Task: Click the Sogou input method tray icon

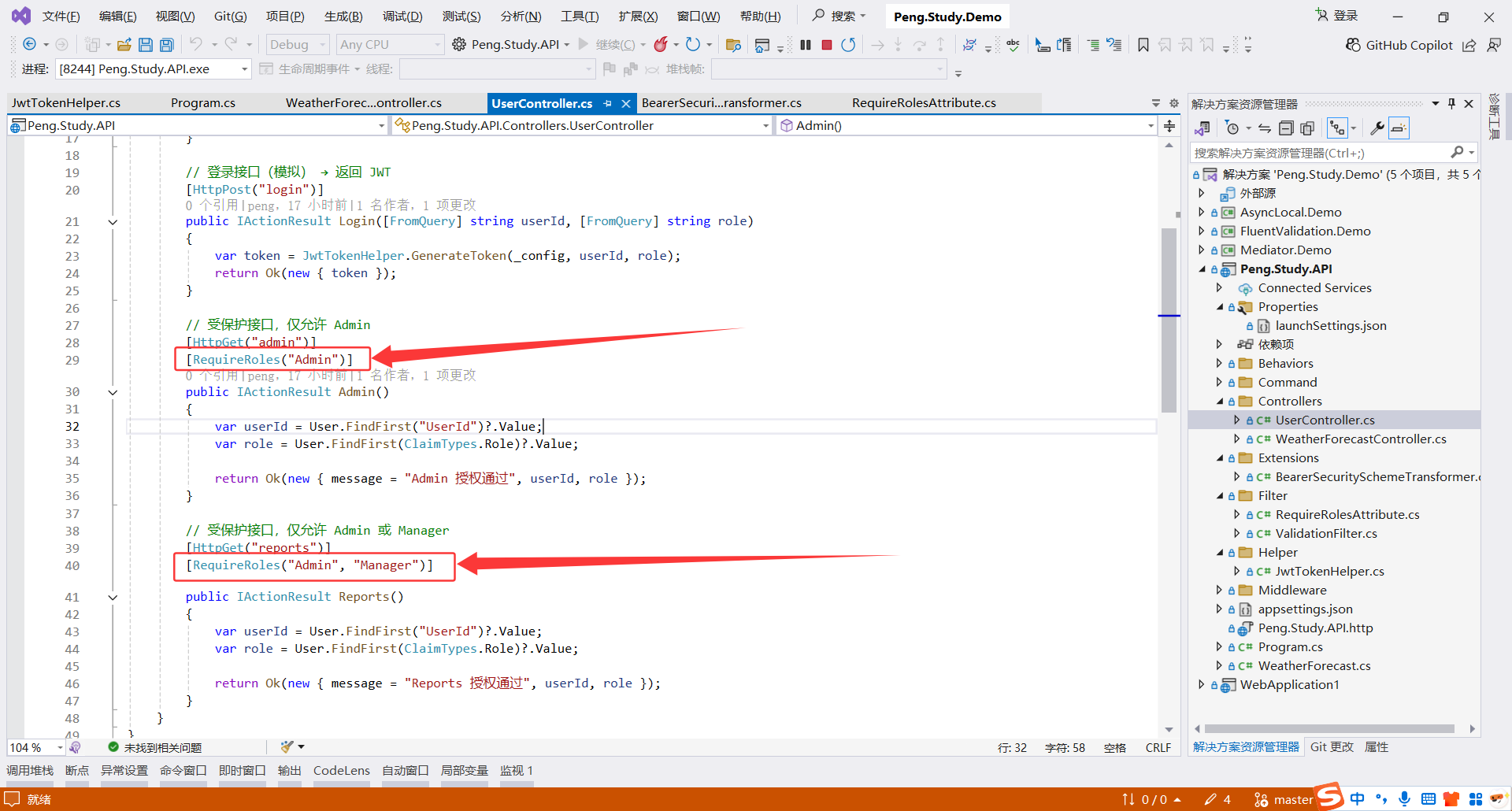Action: [x=1330, y=795]
